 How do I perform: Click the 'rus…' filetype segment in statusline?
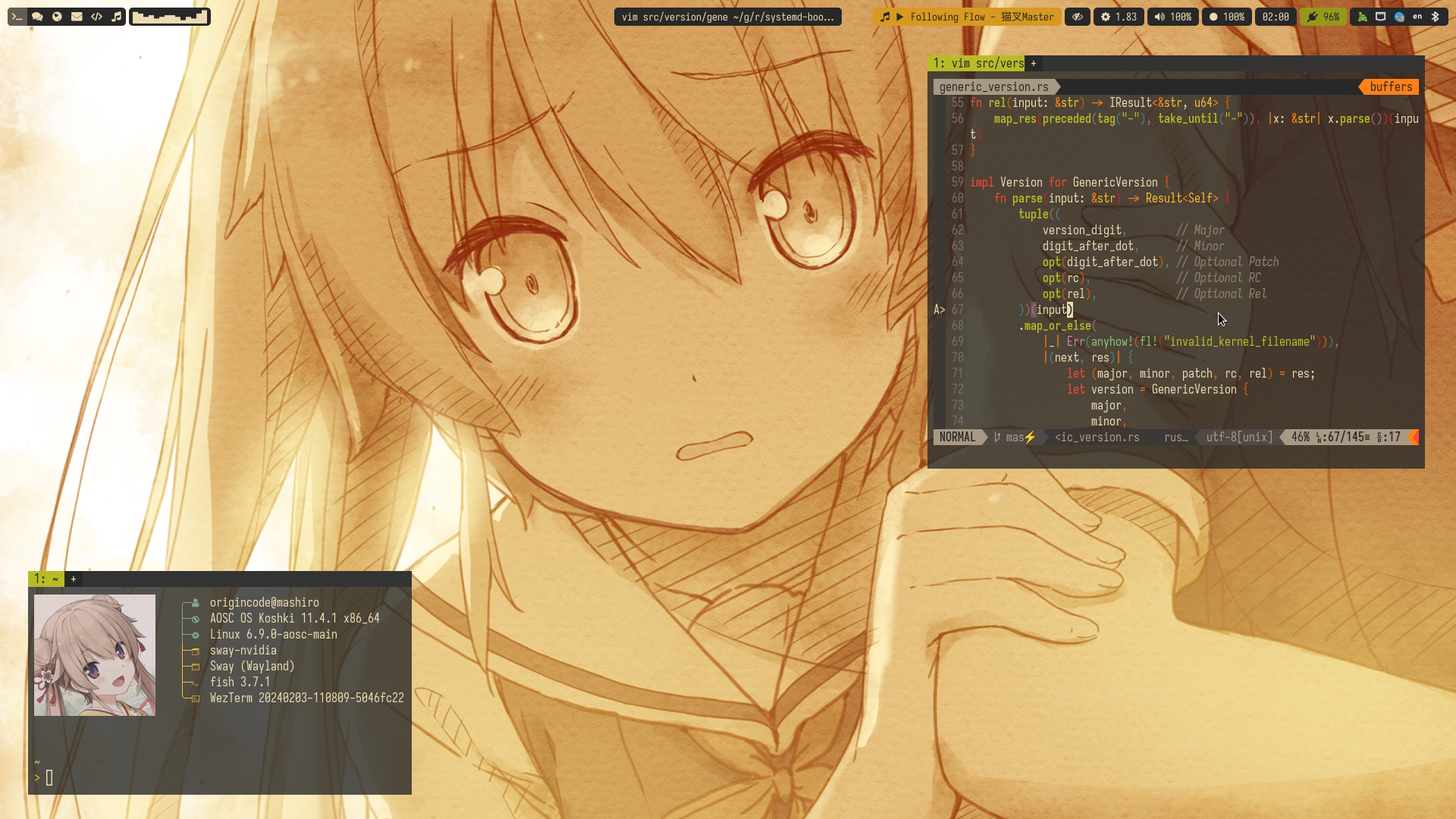(x=1175, y=438)
